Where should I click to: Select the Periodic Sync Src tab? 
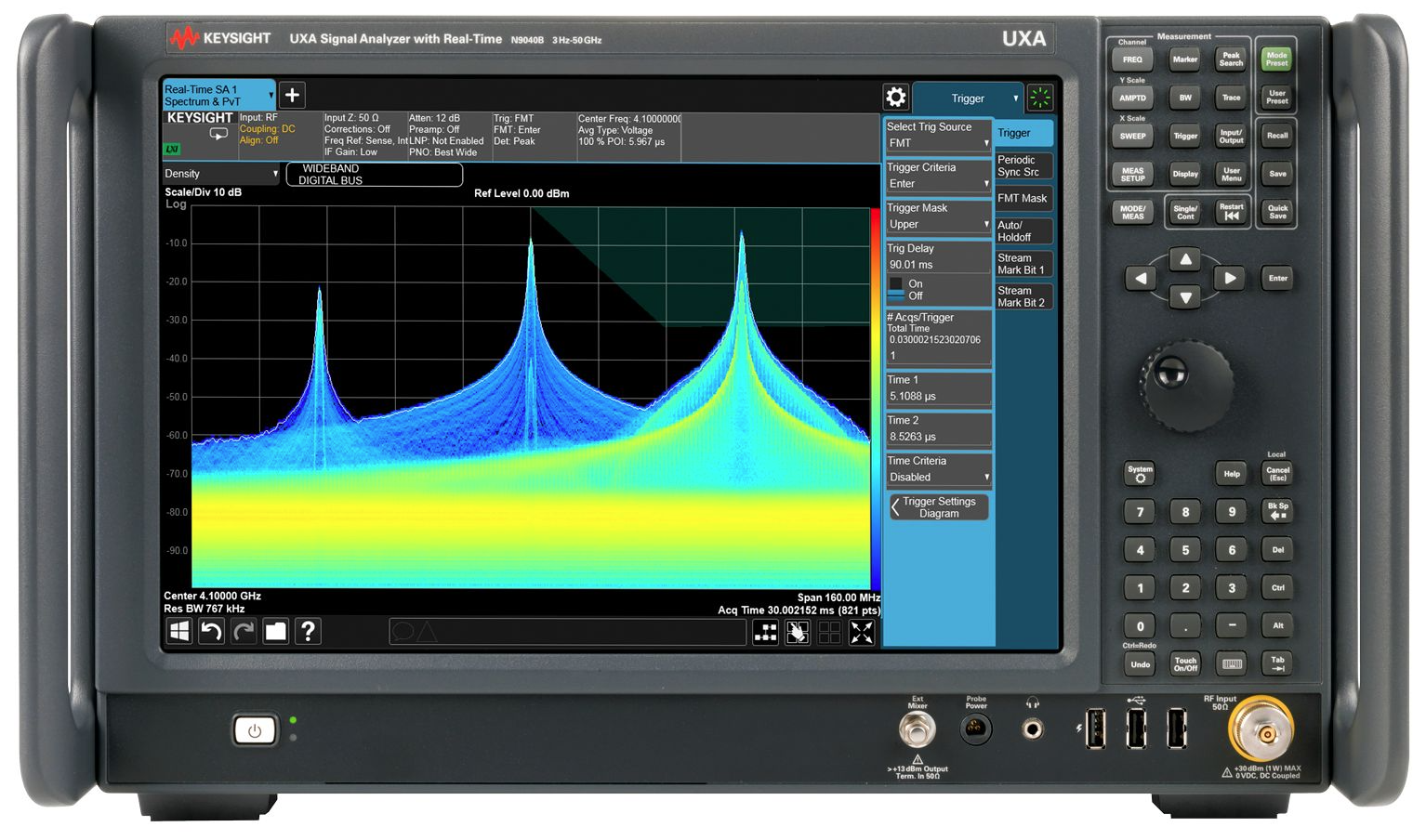tap(1024, 166)
